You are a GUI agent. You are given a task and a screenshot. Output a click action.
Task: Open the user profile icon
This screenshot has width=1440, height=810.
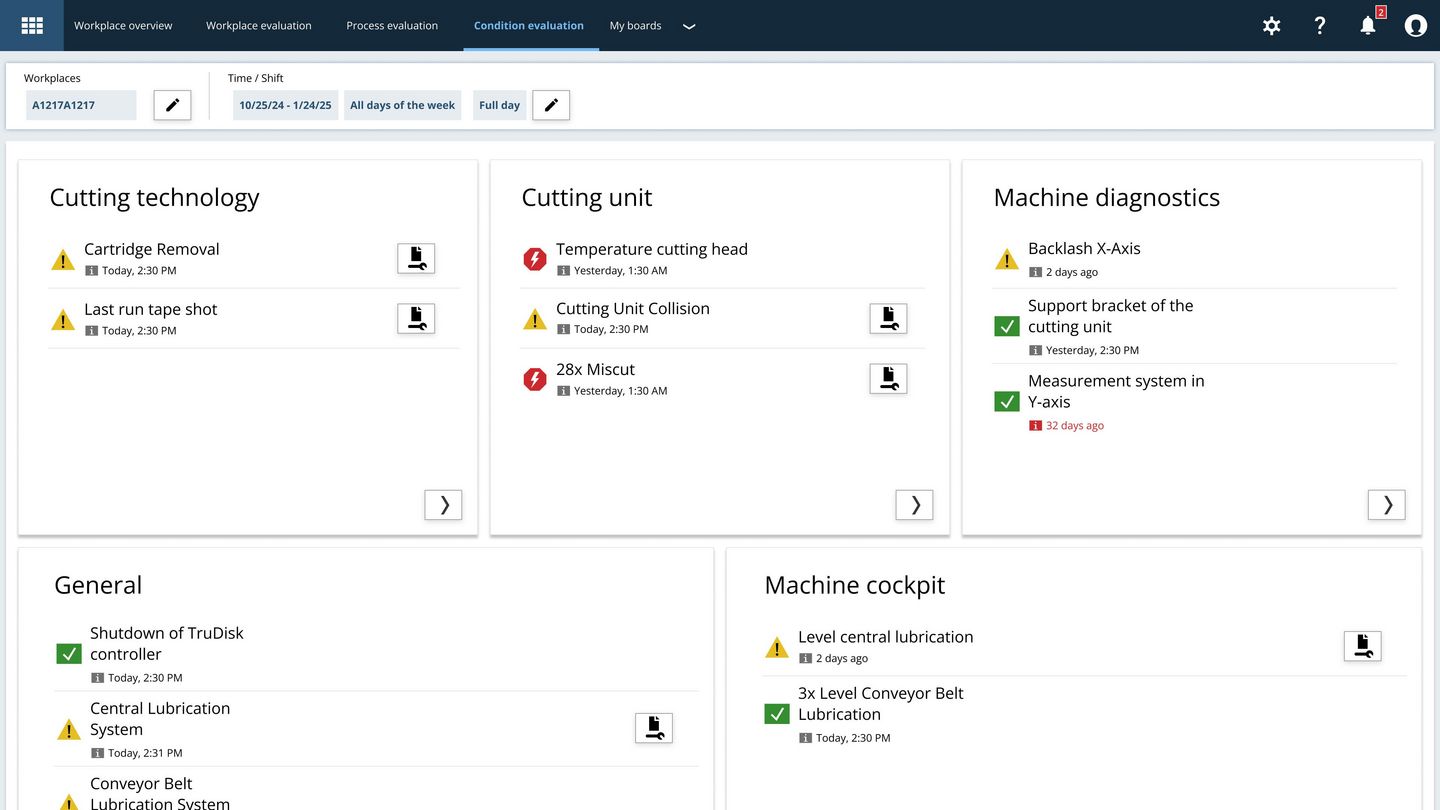(x=1415, y=26)
